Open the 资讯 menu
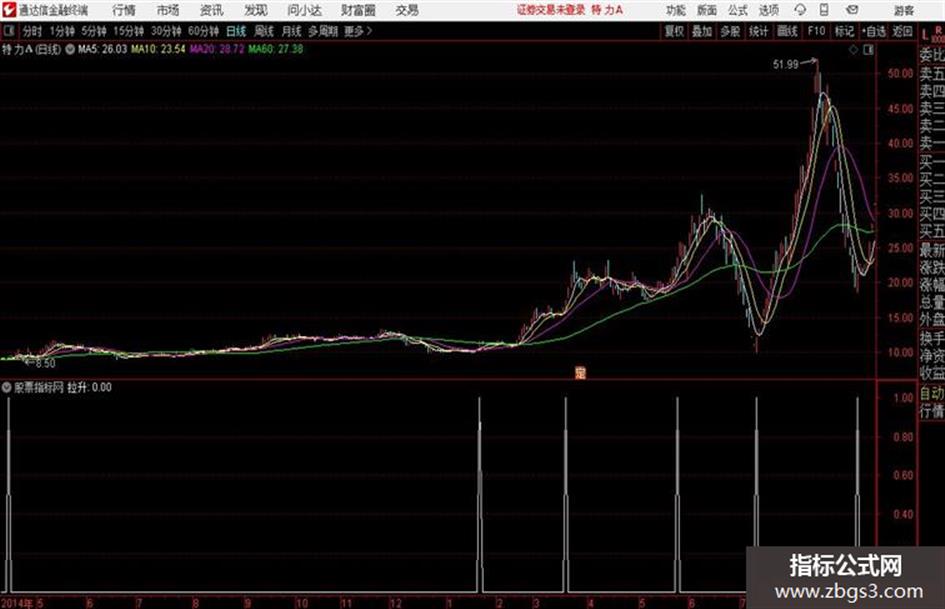 point(212,10)
